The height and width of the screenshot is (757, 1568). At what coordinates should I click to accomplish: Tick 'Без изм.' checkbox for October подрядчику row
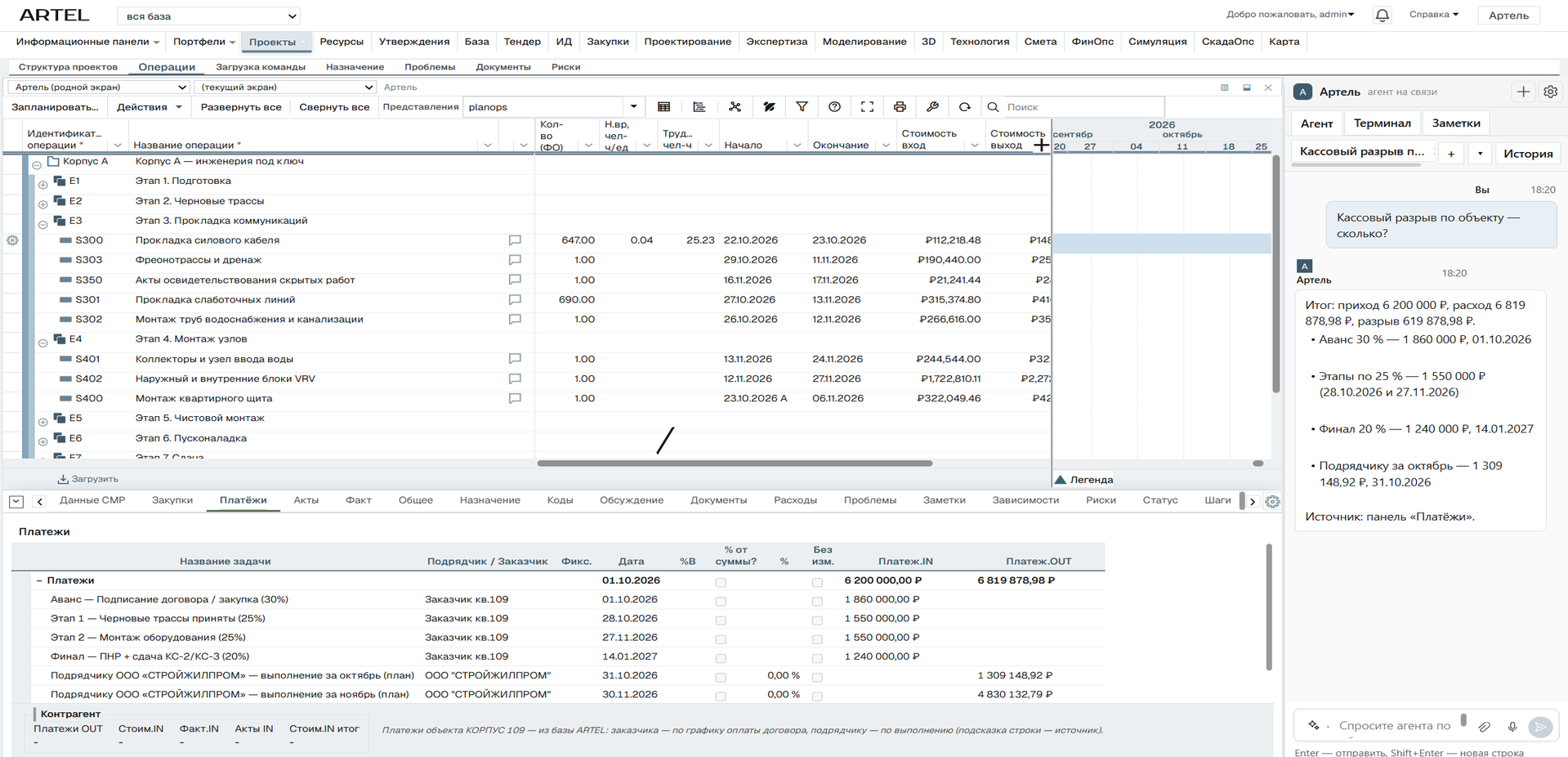point(817,677)
